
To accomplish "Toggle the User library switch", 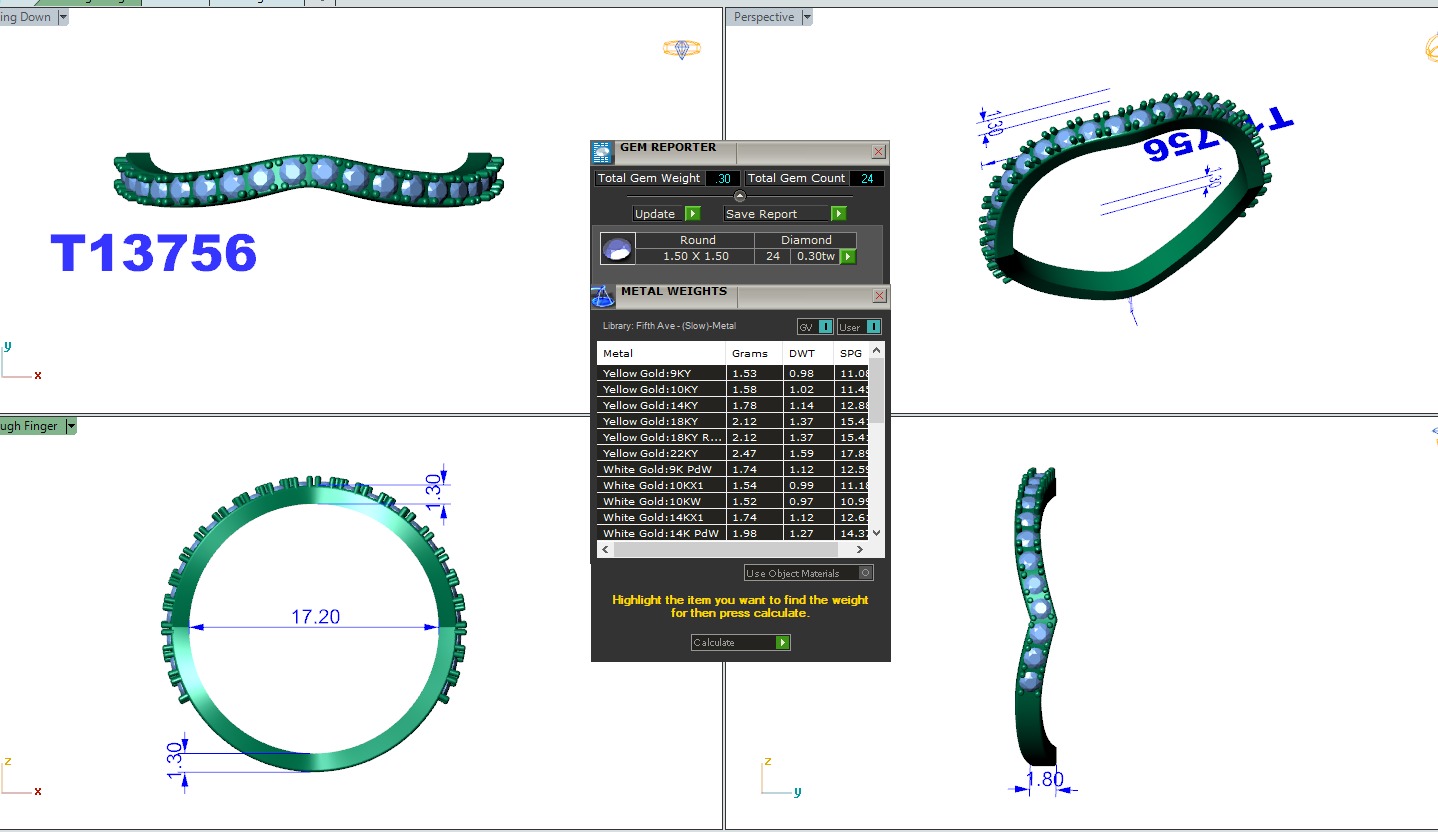I will pos(873,327).
